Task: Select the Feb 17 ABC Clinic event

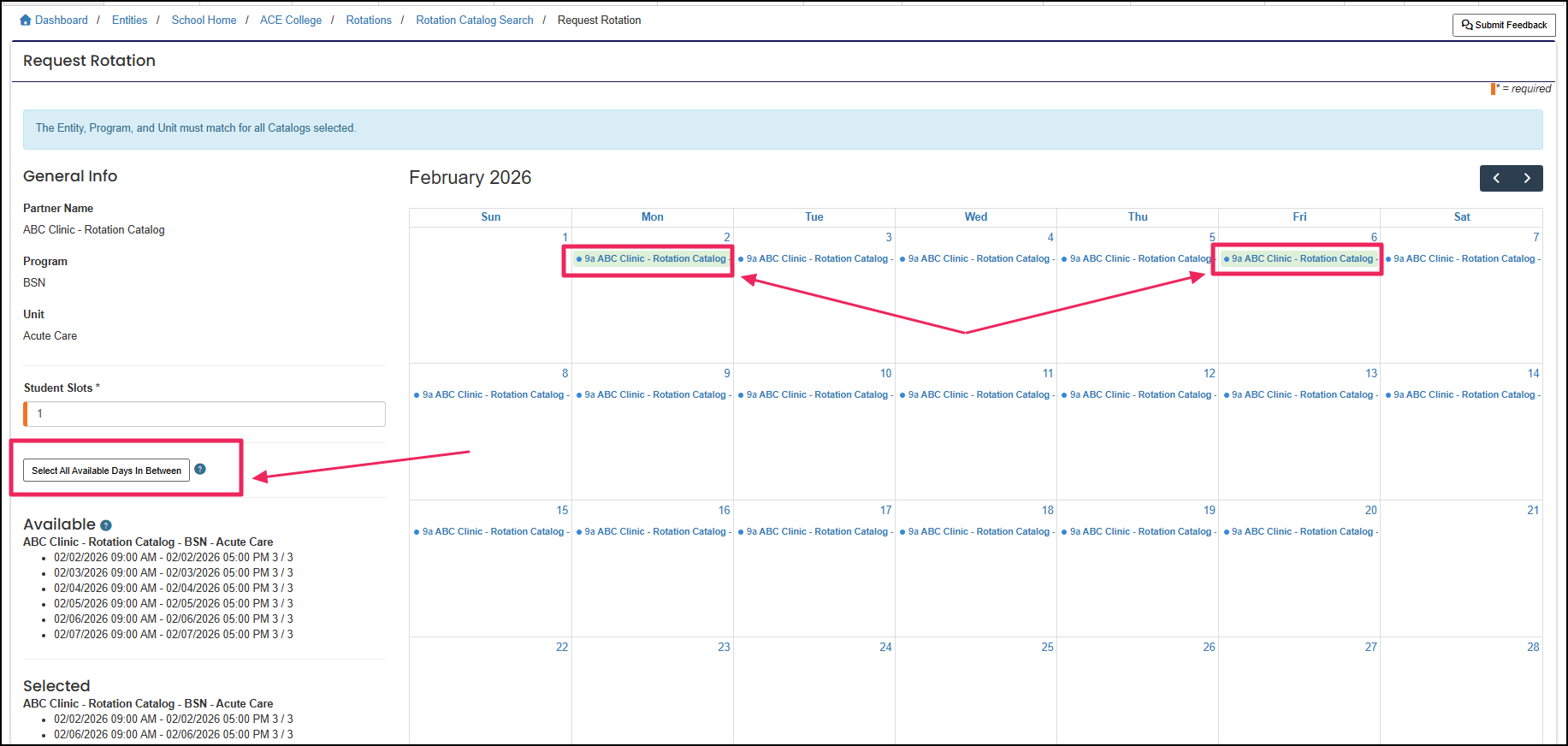Action: click(x=814, y=531)
